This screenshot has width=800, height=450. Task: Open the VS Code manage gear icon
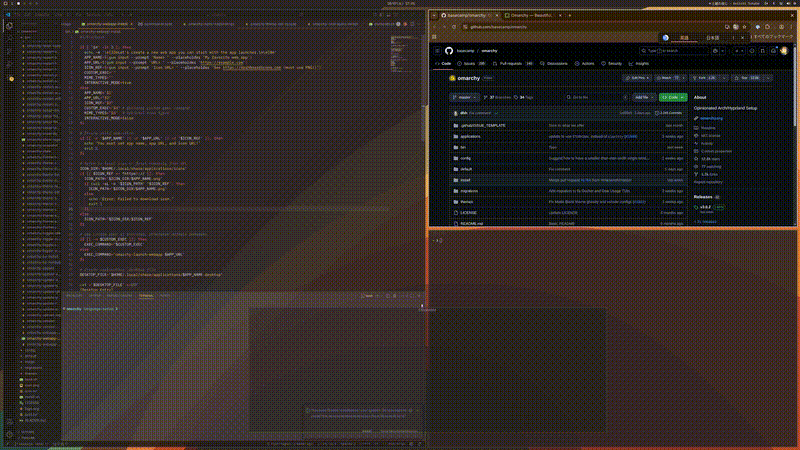point(9,435)
